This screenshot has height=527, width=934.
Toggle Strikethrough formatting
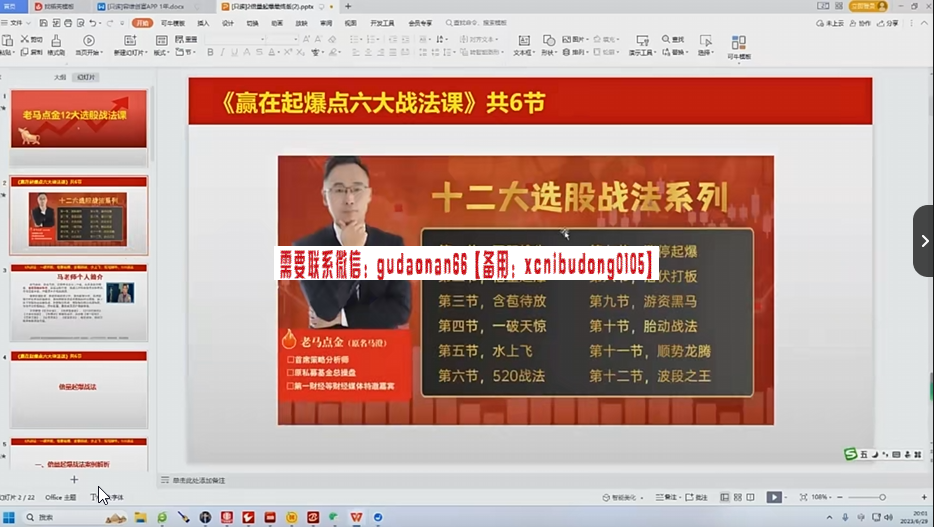pos(259,52)
